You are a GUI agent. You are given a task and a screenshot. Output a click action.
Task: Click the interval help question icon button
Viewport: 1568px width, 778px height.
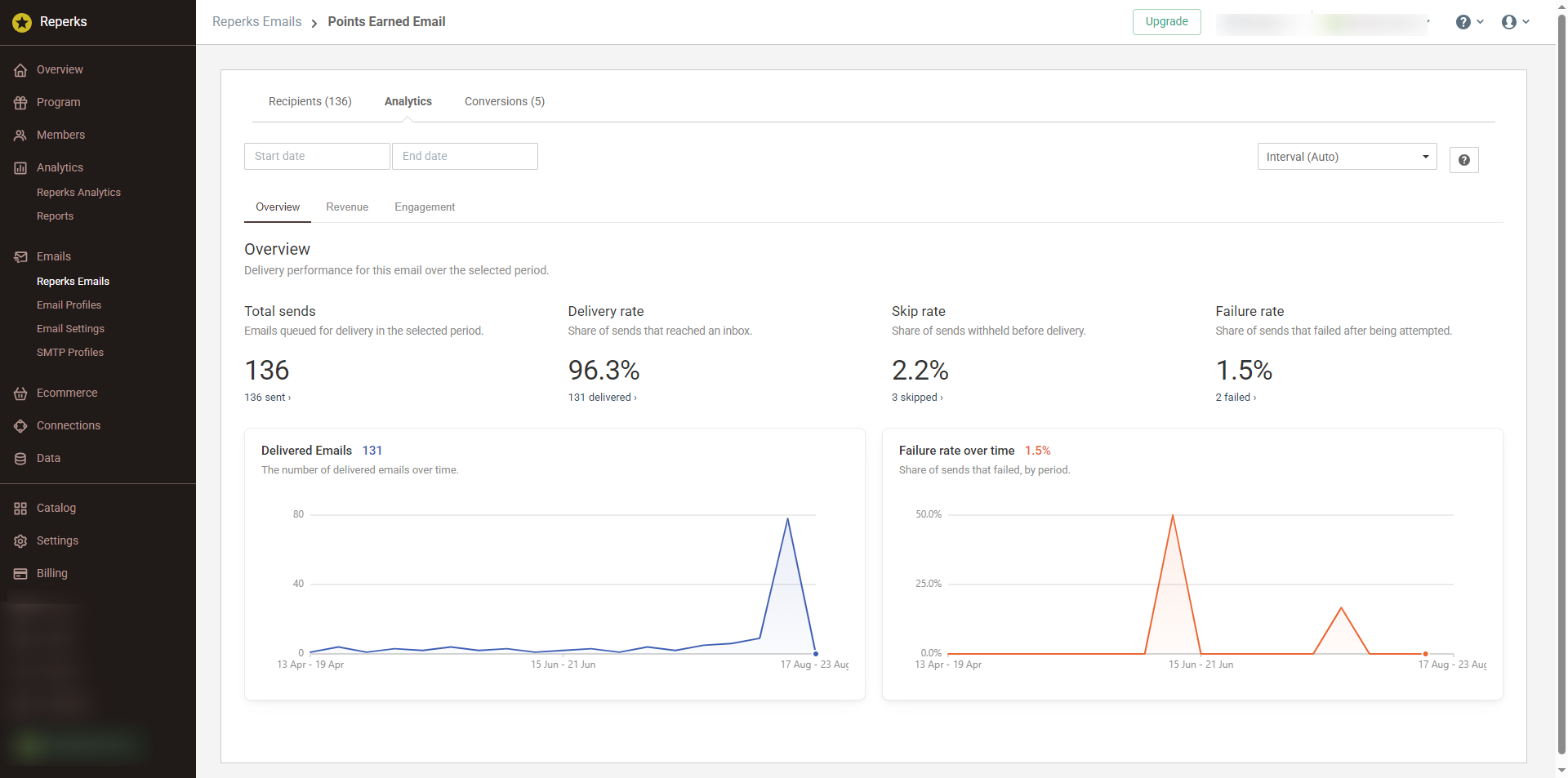pyautogui.click(x=1464, y=160)
